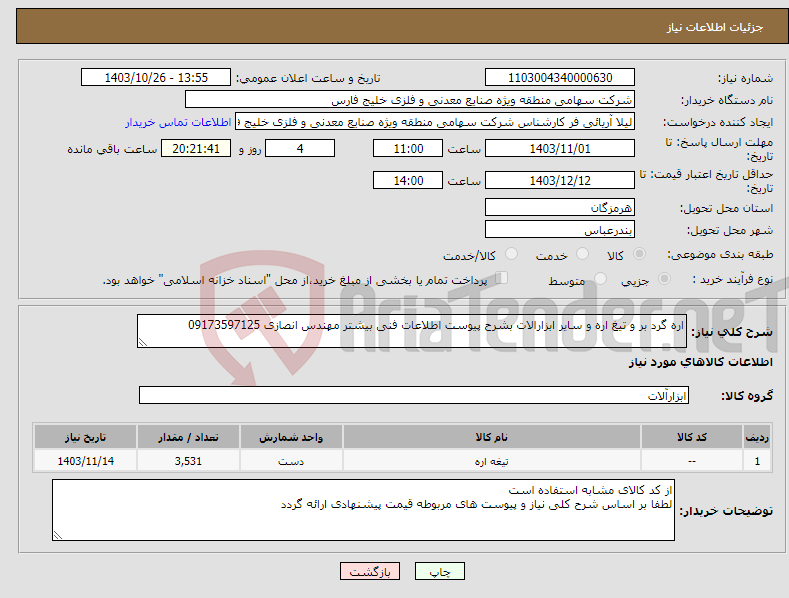Click the کد کالا cell showing --

692,461
